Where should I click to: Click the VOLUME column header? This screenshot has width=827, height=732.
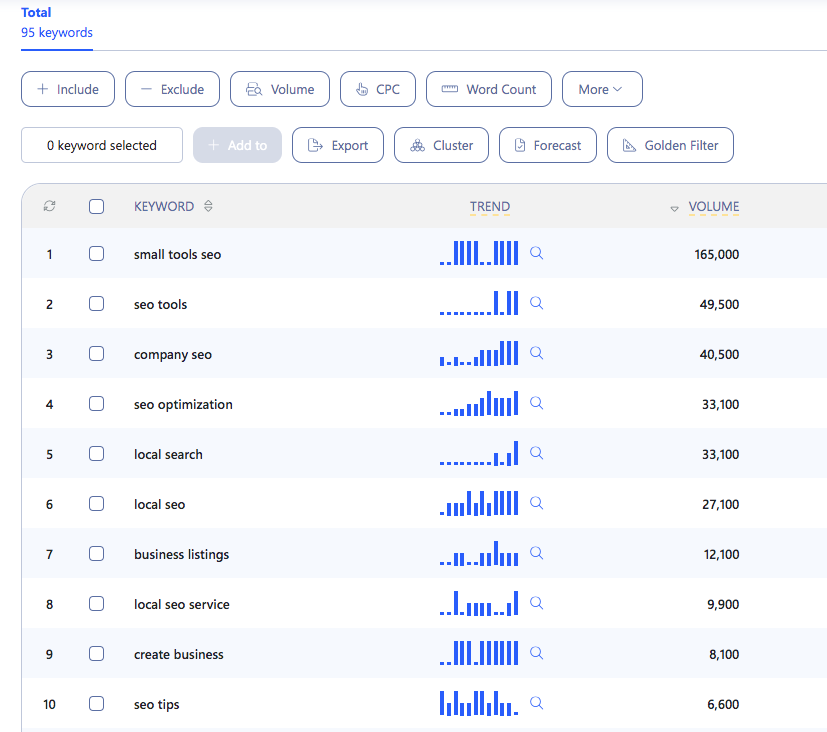[x=714, y=206]
